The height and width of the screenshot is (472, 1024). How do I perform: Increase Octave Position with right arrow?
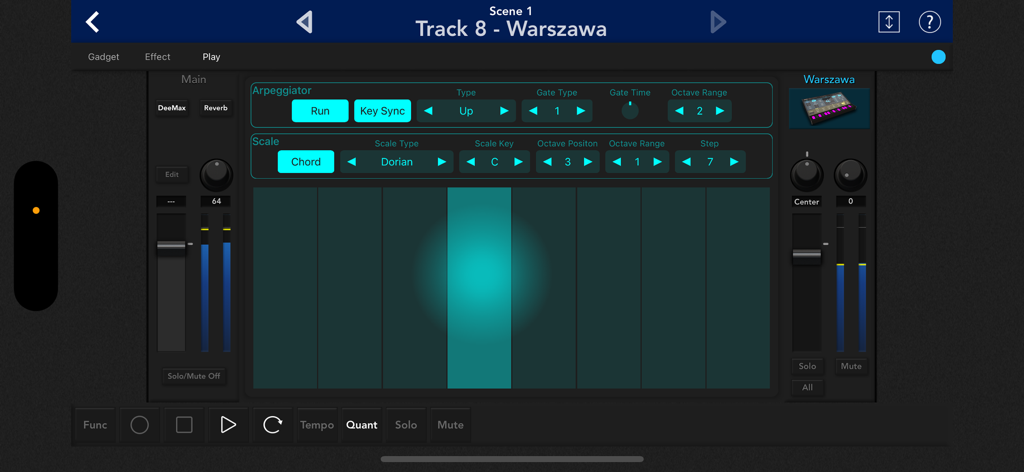click(x=588, y=162)
